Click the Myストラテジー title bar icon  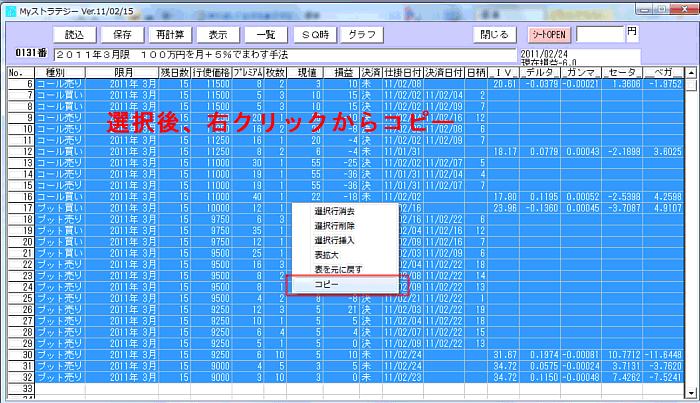(11, 12)
